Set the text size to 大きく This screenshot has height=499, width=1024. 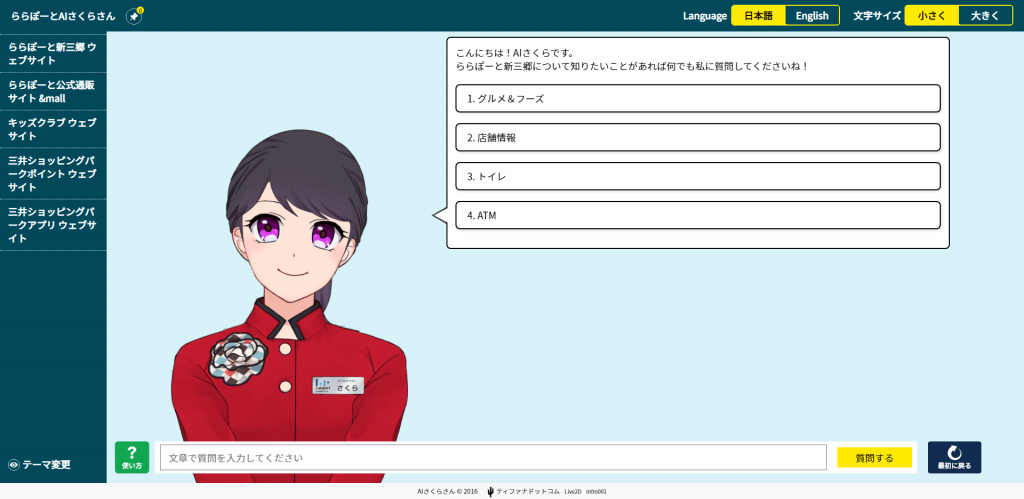click(985, 16)
